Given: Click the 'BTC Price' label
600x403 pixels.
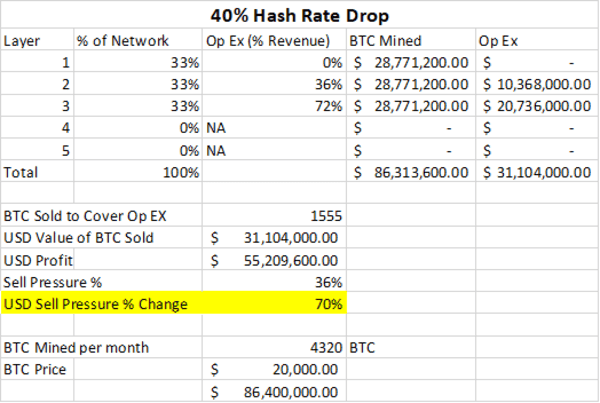Looking at the screenshot, I should coord(35,369).
